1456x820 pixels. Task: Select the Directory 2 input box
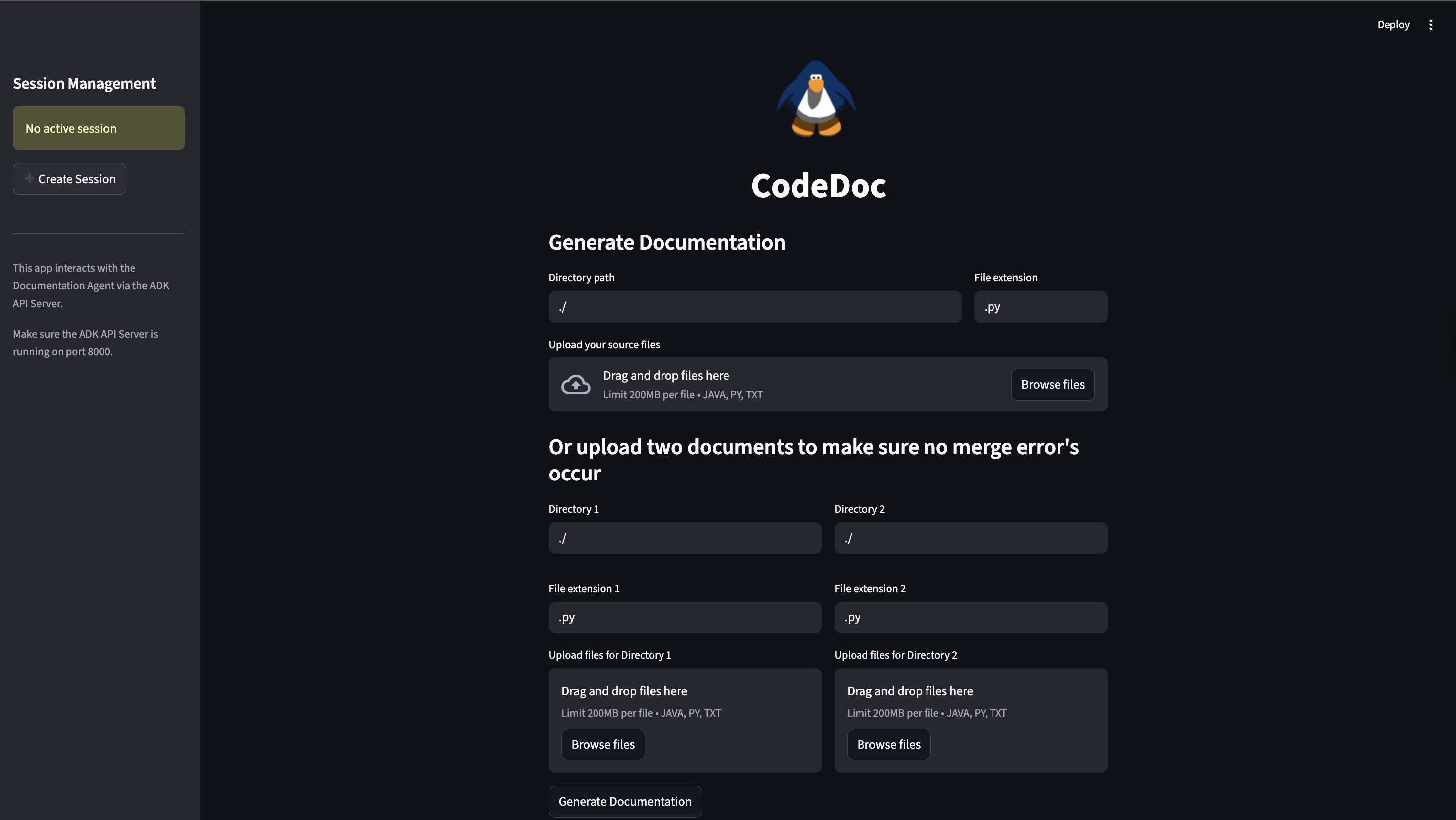tap(970, 539)
